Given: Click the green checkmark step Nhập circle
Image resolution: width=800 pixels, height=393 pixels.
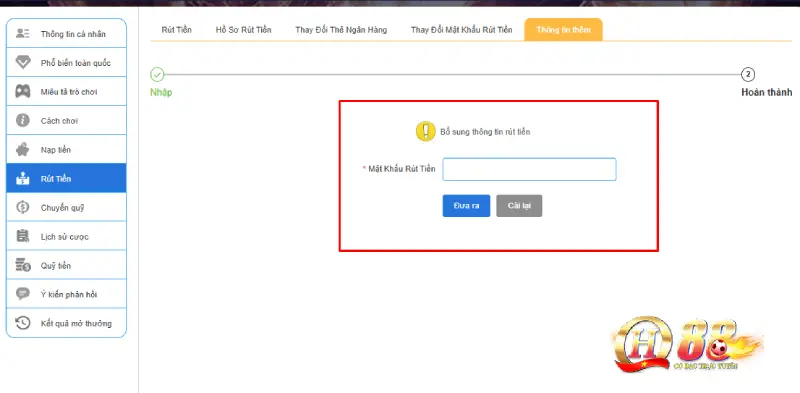Looking at the screenshot, I should click(x=157, y=75).
